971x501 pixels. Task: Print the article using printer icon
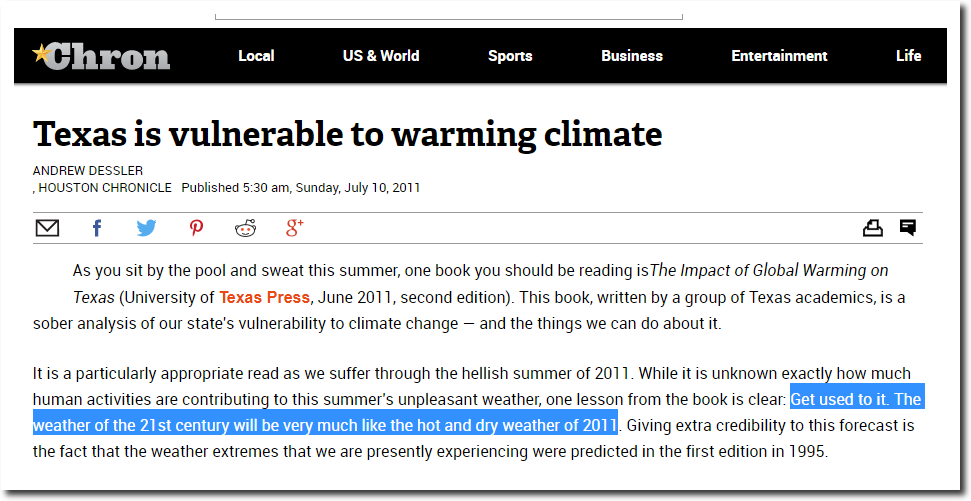(873, 228)
